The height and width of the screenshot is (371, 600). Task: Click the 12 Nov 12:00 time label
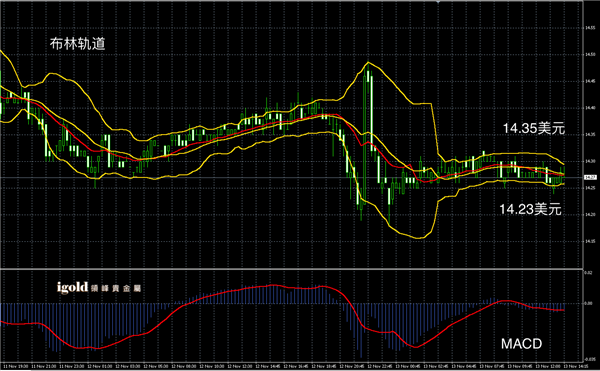pos(240,366)
